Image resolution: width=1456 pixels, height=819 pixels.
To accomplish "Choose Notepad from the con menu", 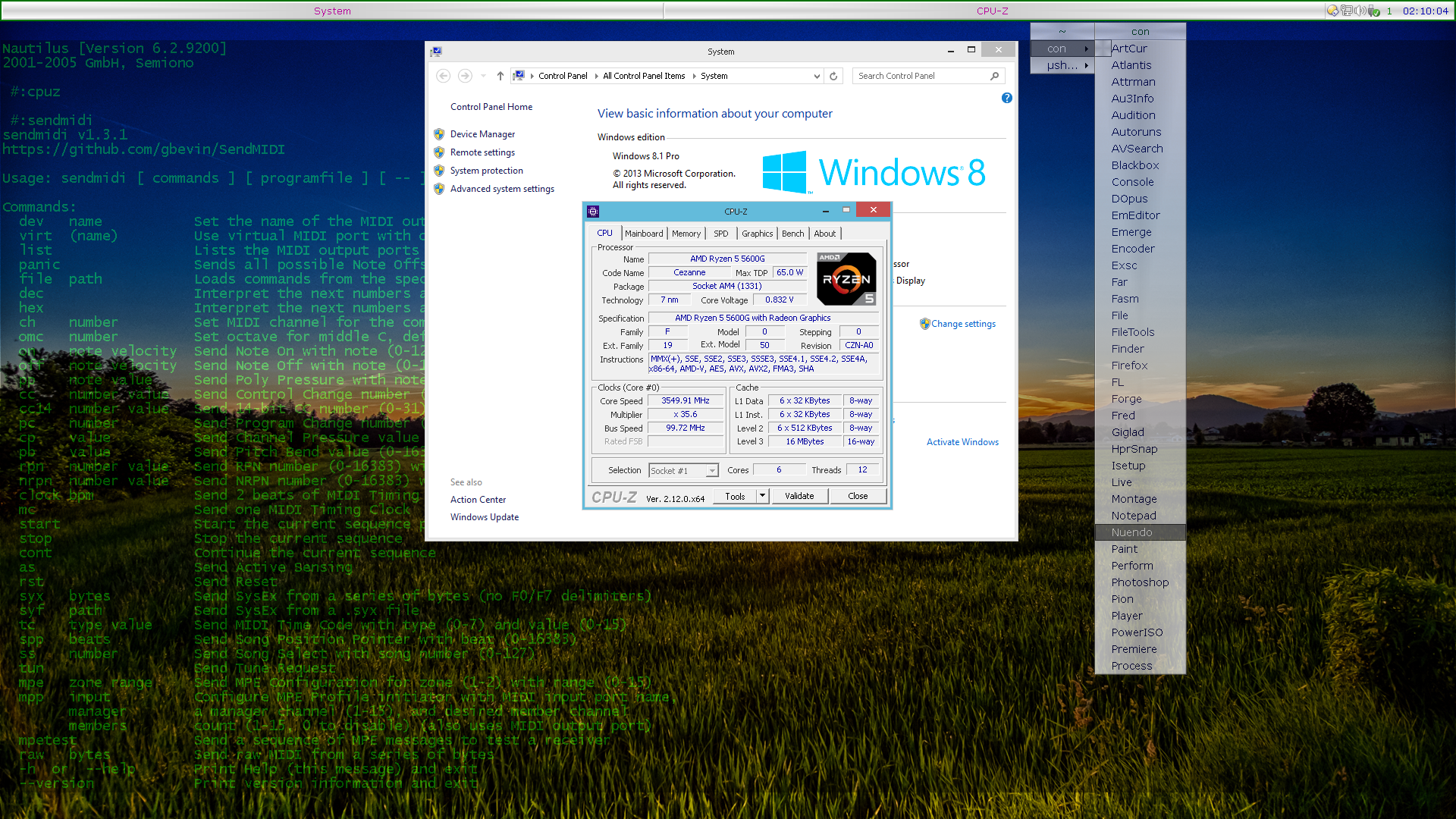I will tap(1141, 516).
